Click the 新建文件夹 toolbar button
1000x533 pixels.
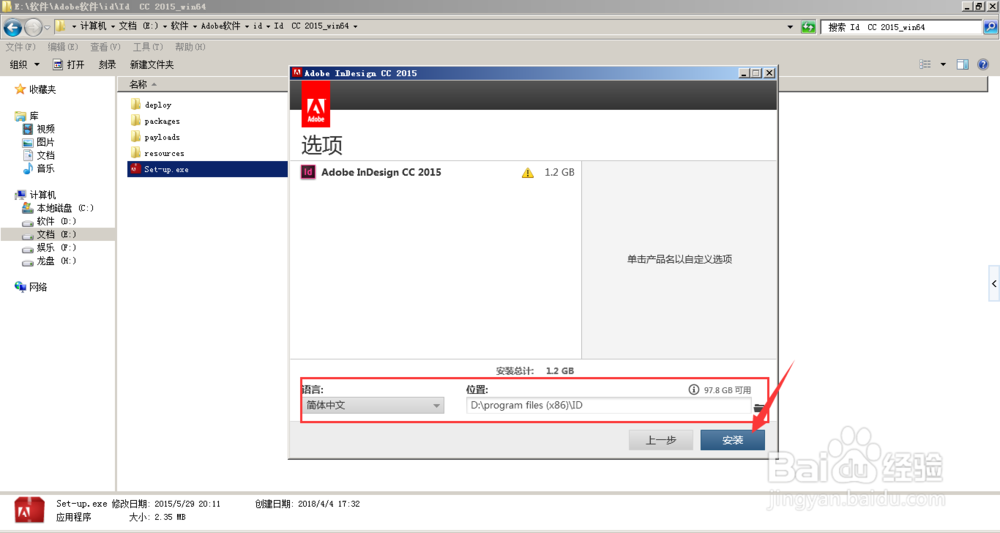pos(152,64)
